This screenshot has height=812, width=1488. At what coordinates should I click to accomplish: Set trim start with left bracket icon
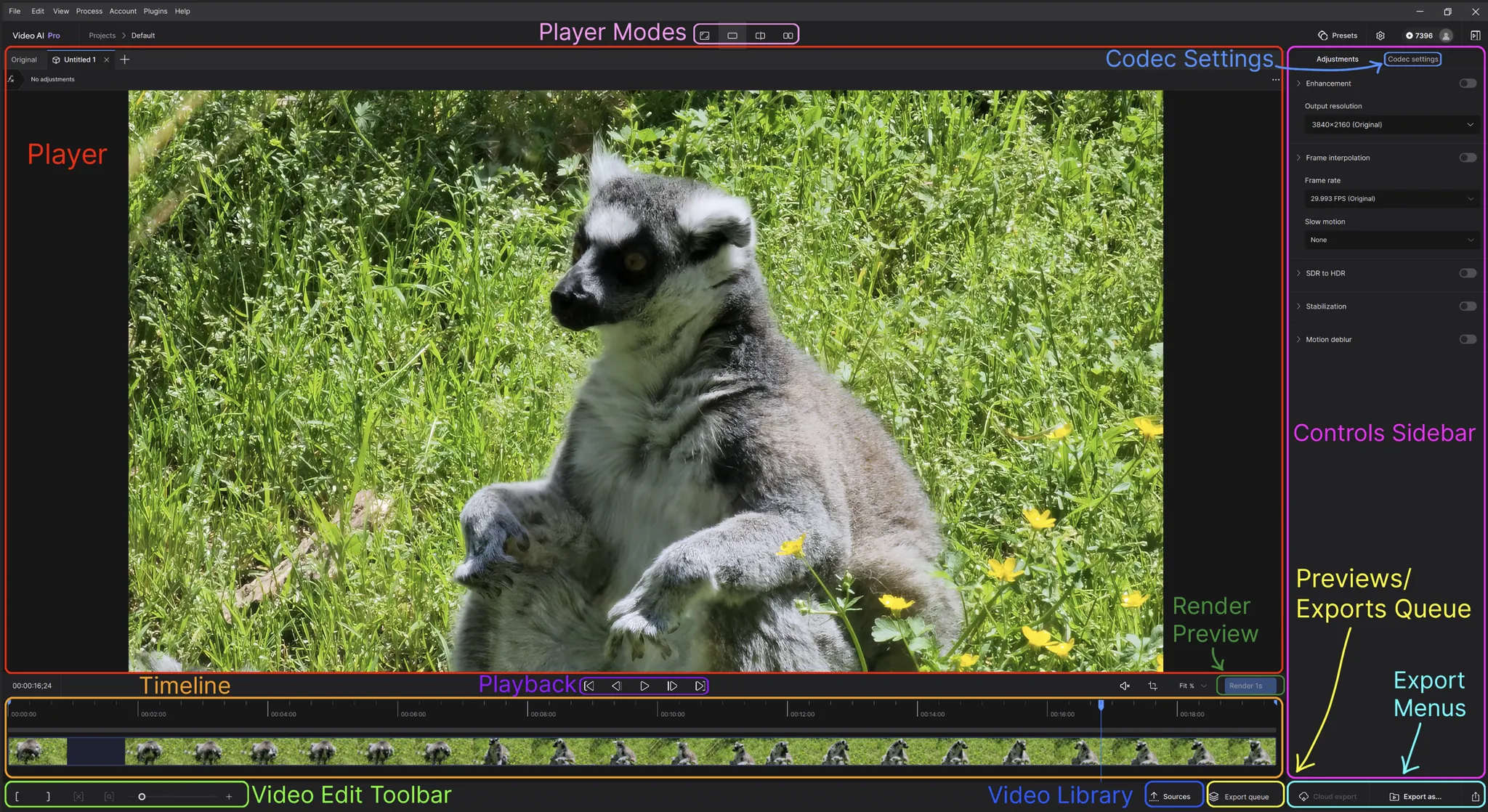[17, 796]
